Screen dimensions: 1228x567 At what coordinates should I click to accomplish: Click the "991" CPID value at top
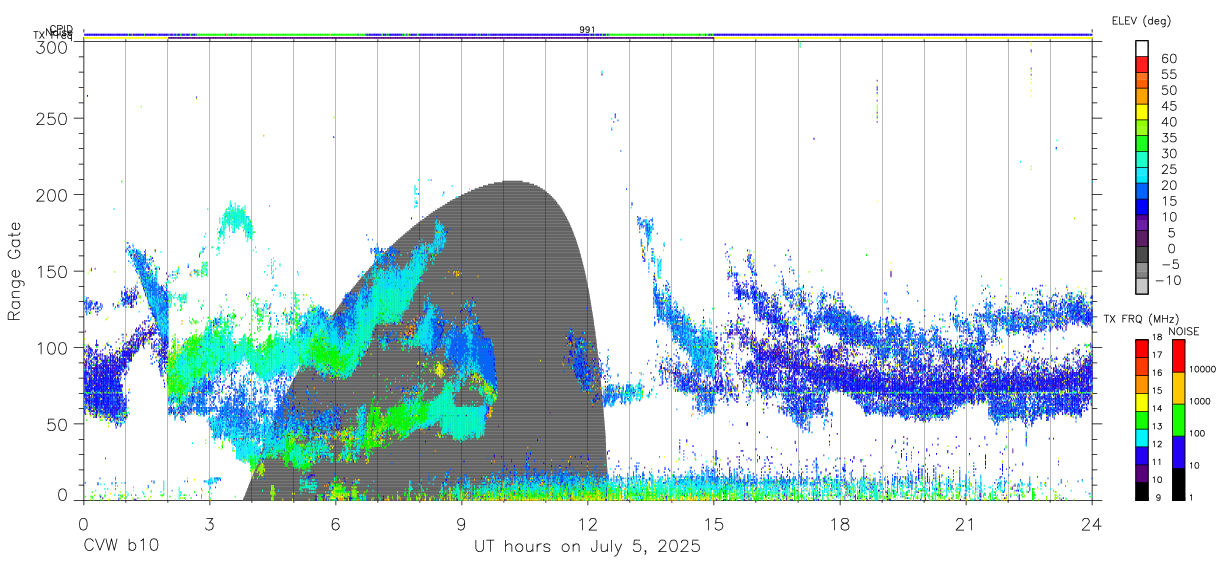pos(587,30)
